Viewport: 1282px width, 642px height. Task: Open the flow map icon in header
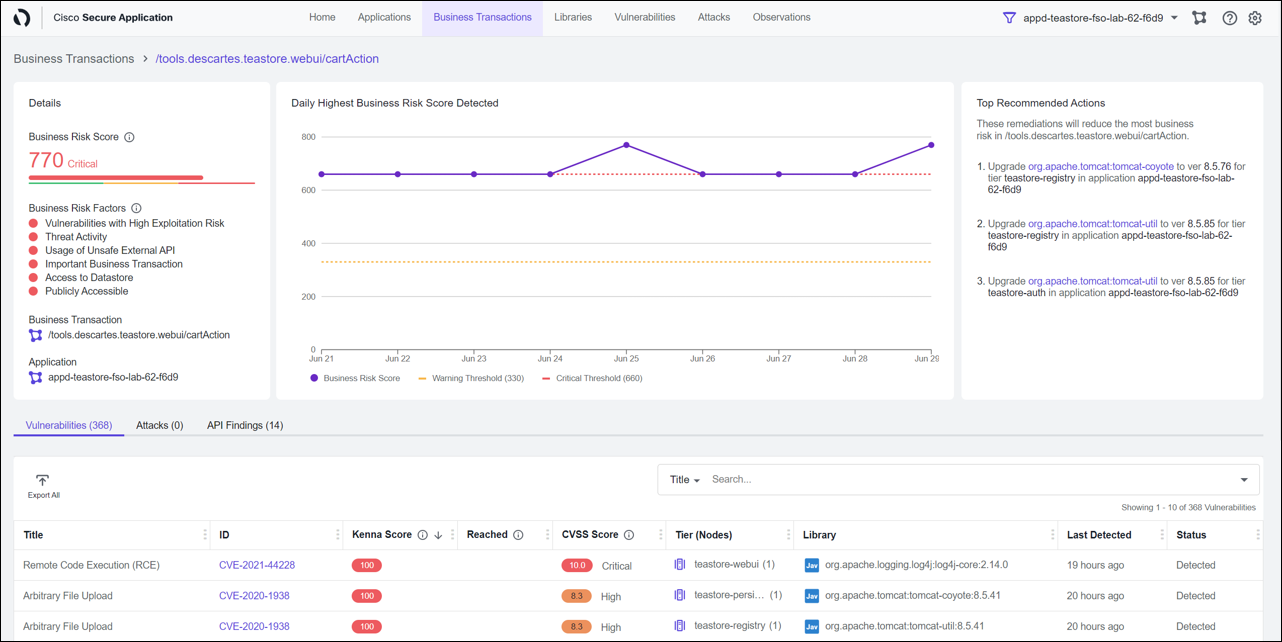point(1199,18)
